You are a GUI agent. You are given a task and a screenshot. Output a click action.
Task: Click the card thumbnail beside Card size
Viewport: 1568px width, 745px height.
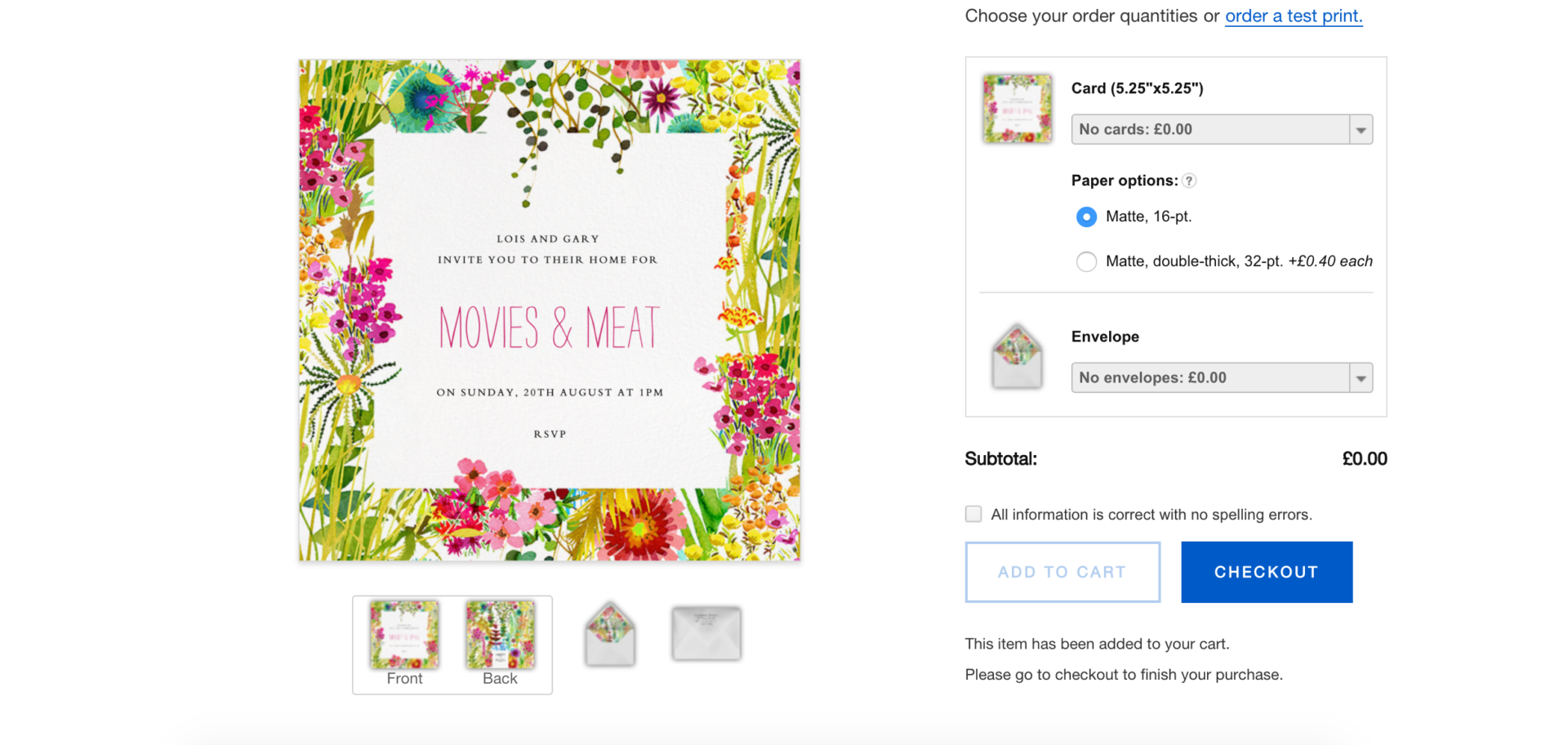(x=1017, y=109)
